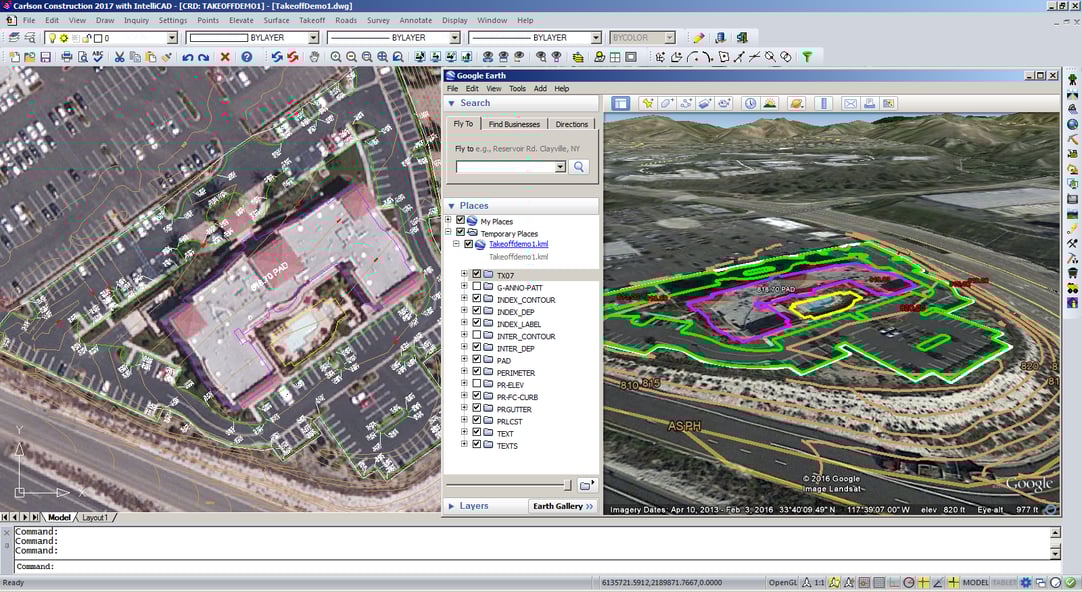This screenshot has height=592, width=1082.
Task: Check the PR-ELEV layer checkbox
Action: 477,383
